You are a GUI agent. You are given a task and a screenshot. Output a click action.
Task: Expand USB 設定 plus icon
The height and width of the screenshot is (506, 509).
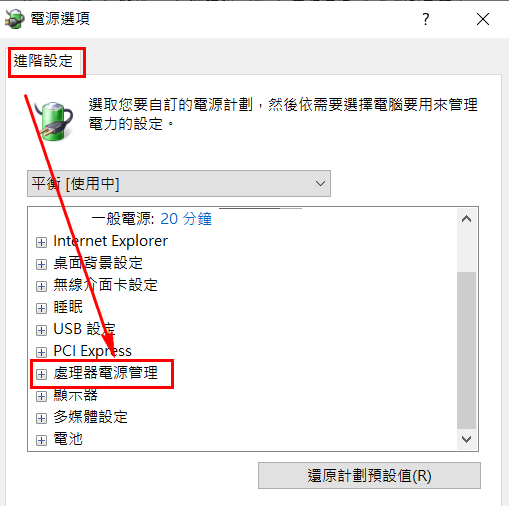coord(41,330)
